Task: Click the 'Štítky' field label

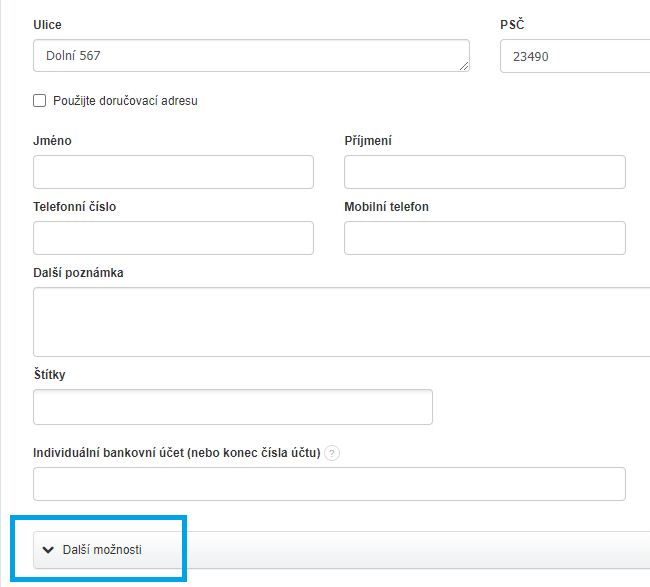Action: pyautogui.click(x=49, y=375)
